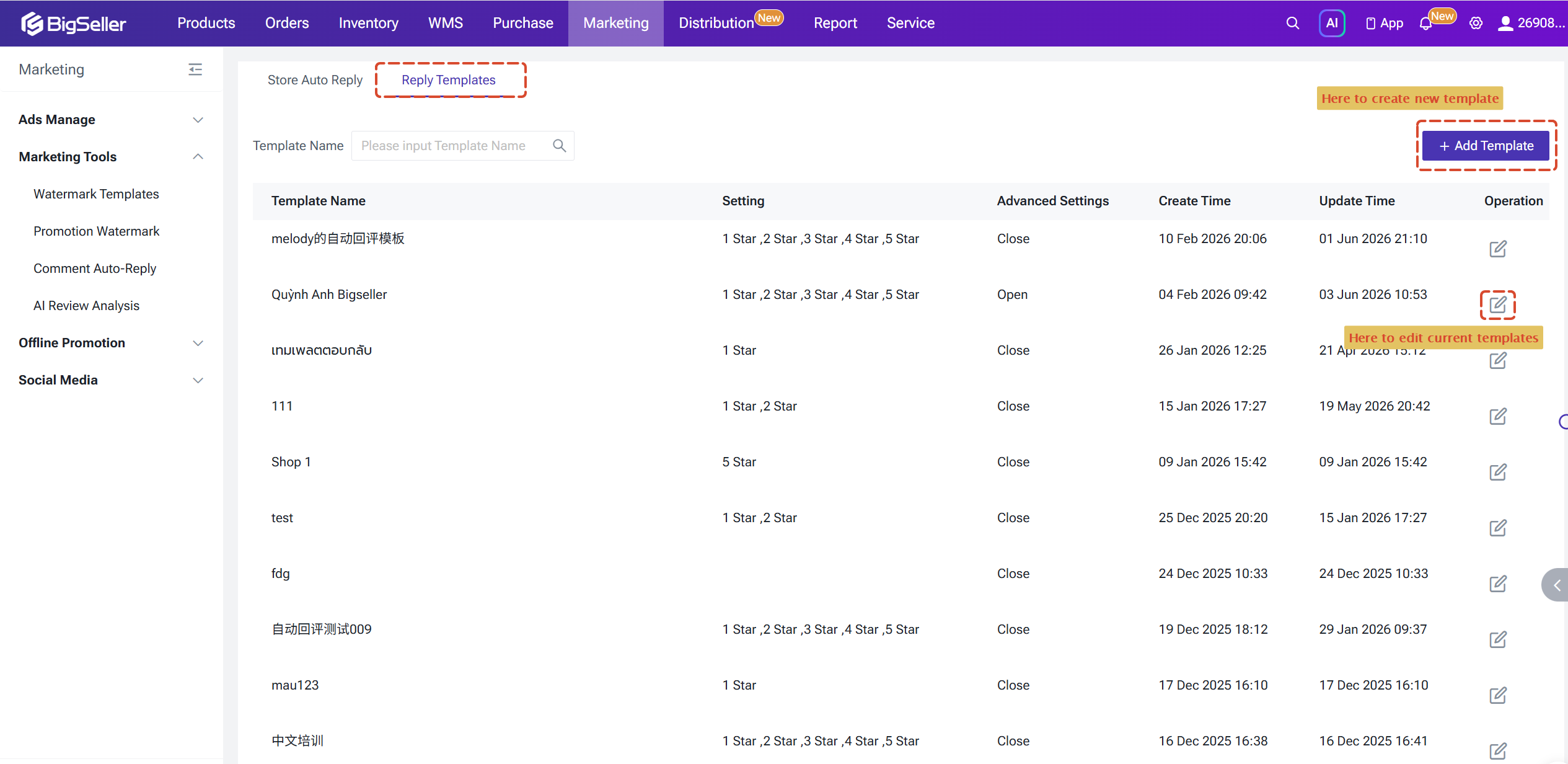Edit the 111 template

coord(1498,417)
